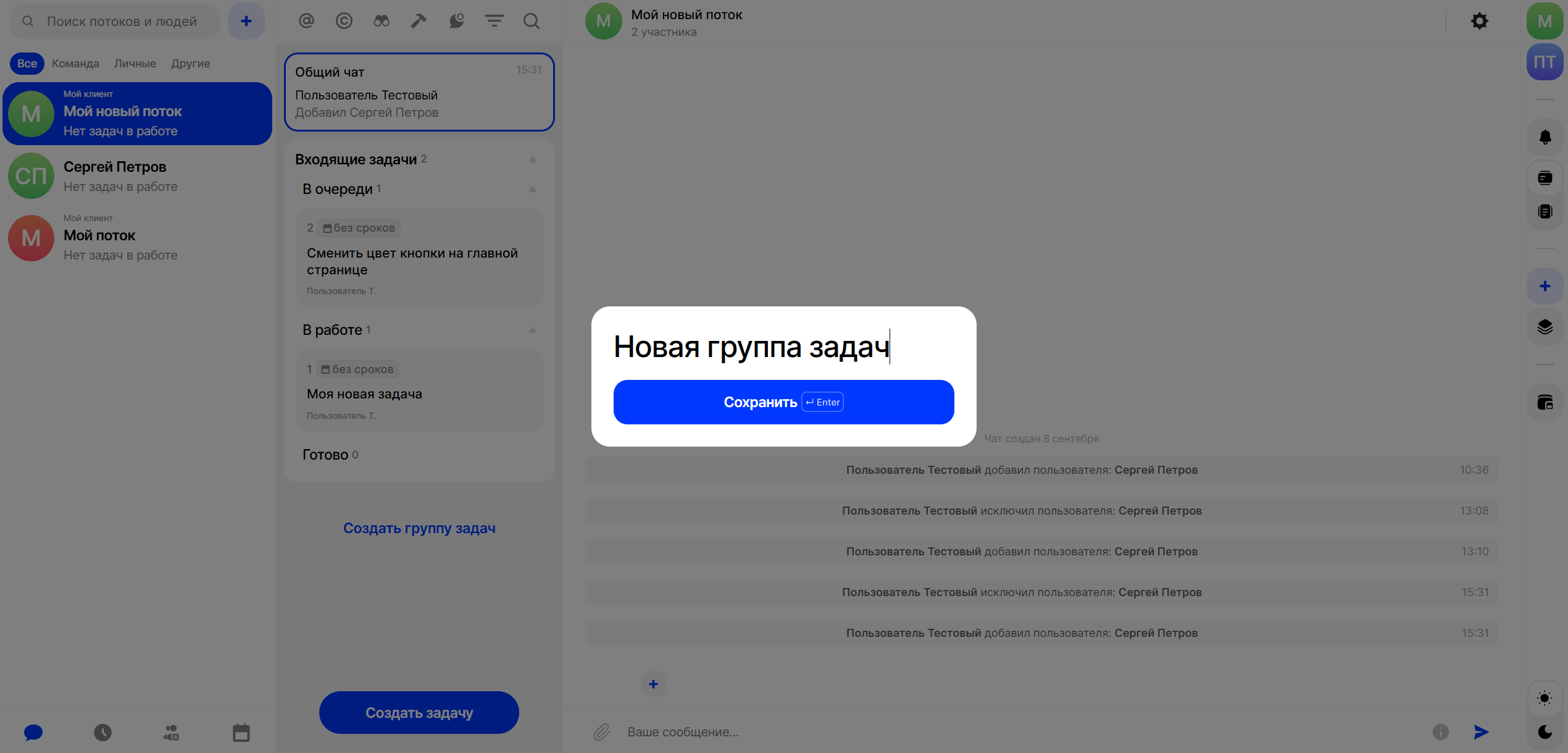Click the layers stack icon
Image resolution: width=1568 pixels, height=753 pixels.
[x=1545, y=327]
